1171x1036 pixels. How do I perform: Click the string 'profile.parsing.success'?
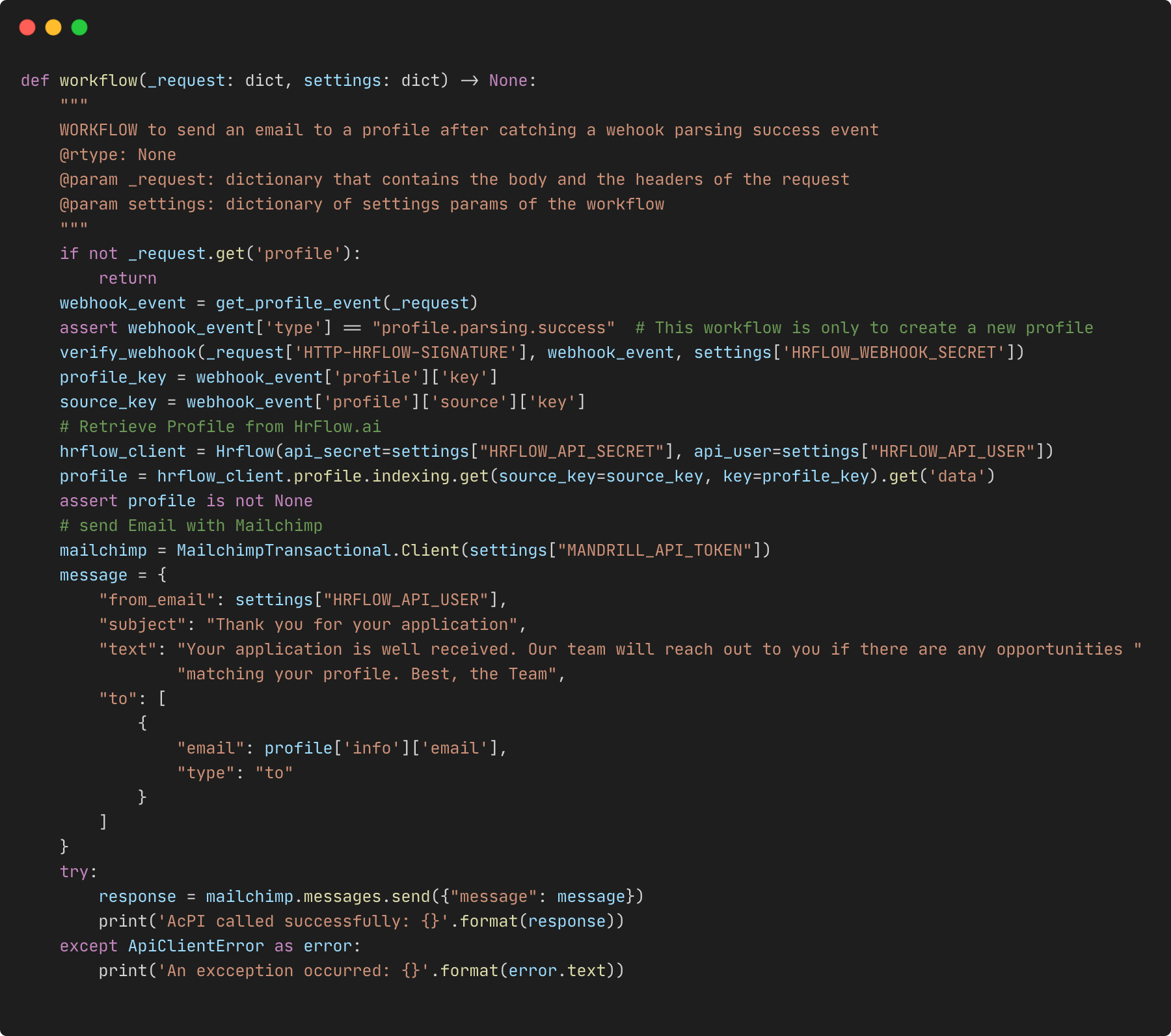[x=493, y=327]
